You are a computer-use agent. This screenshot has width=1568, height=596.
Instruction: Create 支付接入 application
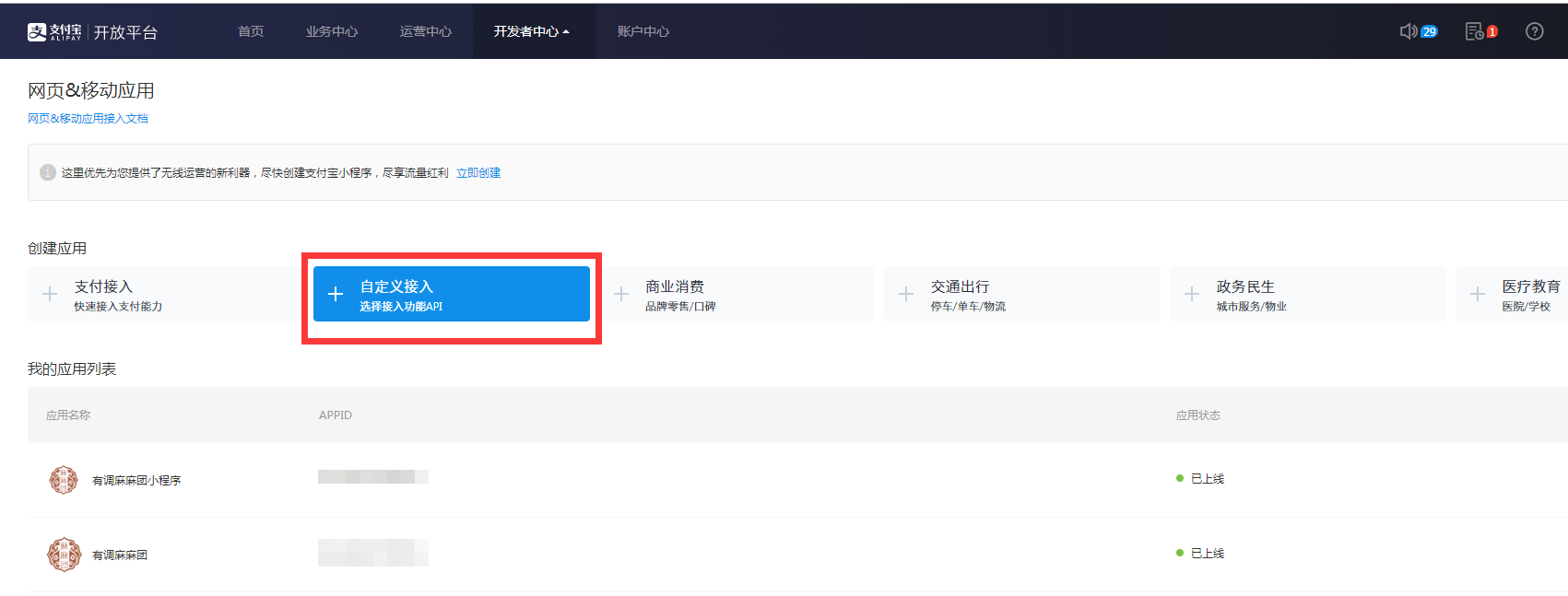pos(164,294)
